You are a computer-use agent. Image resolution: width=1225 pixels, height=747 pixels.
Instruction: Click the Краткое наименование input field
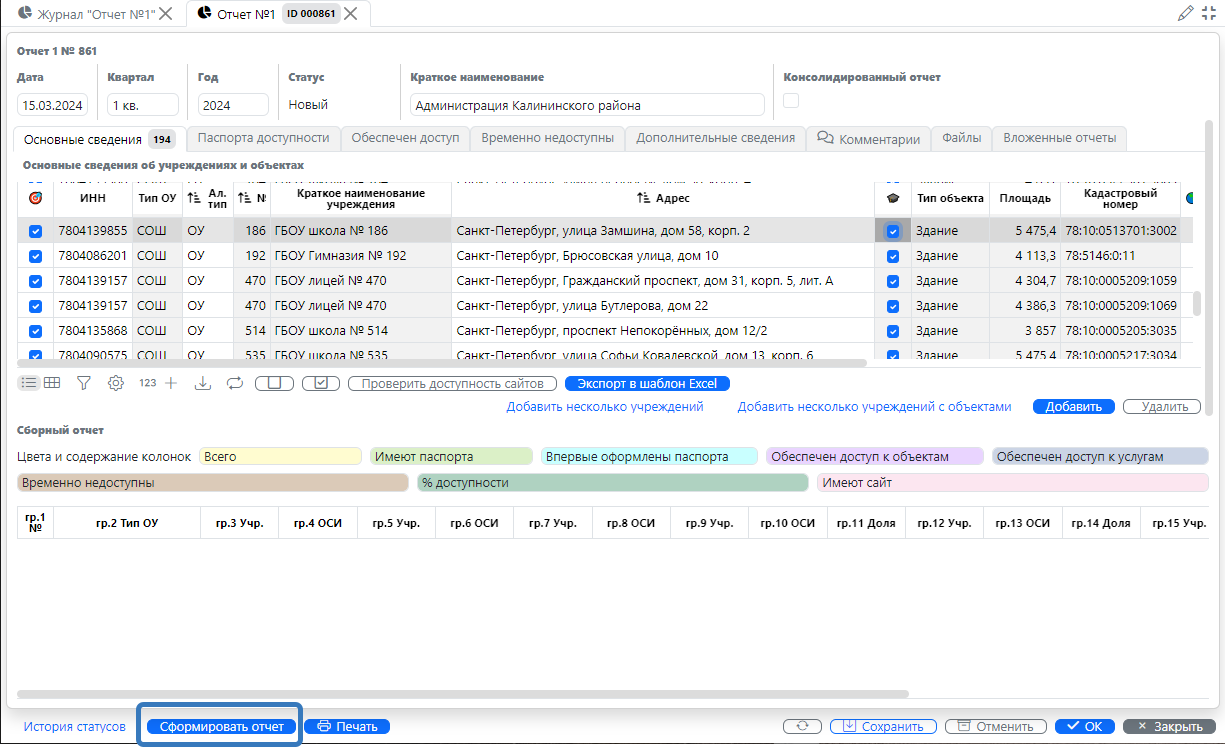587,105
